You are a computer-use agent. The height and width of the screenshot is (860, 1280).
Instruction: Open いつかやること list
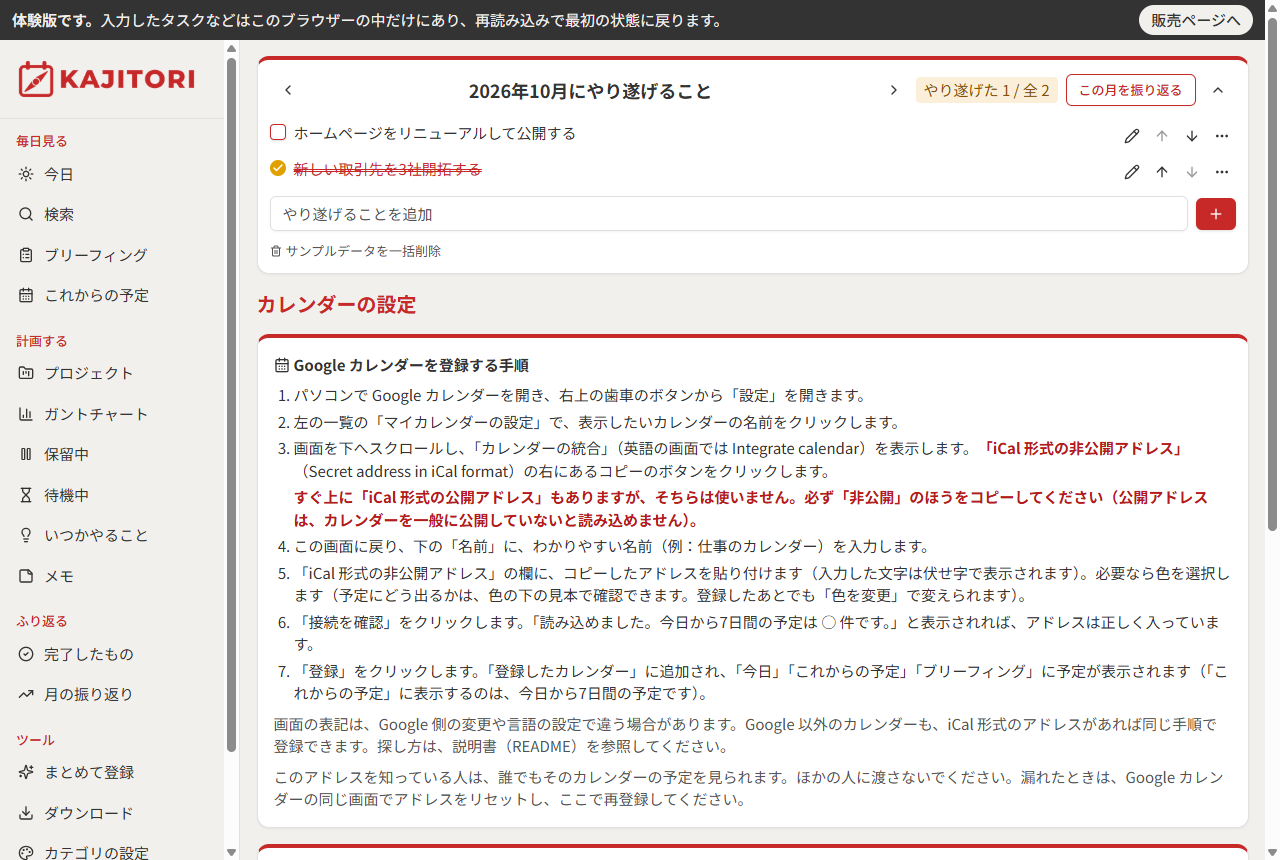[x=96, y=535]
